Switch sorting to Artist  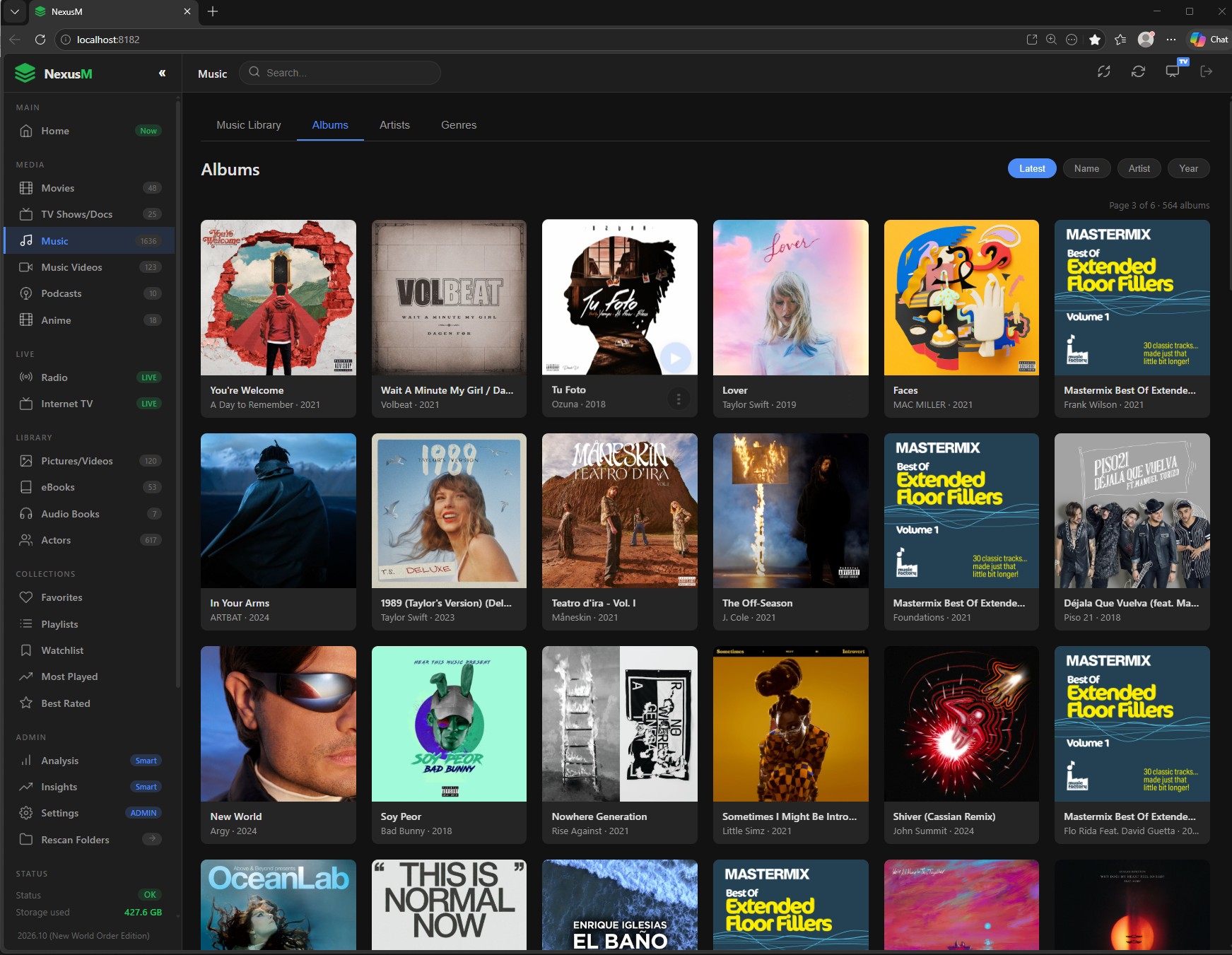[x=1139, y=168]
